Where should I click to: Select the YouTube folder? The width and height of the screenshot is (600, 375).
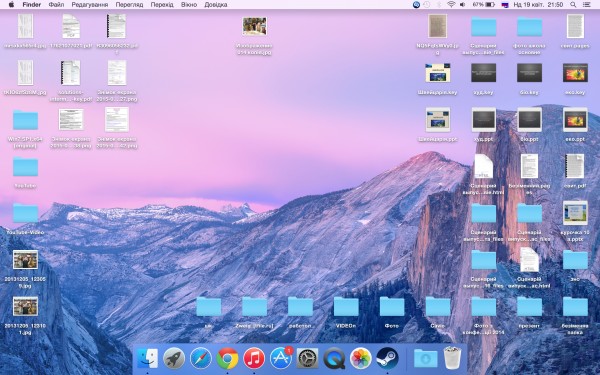(x=25, y=167)
